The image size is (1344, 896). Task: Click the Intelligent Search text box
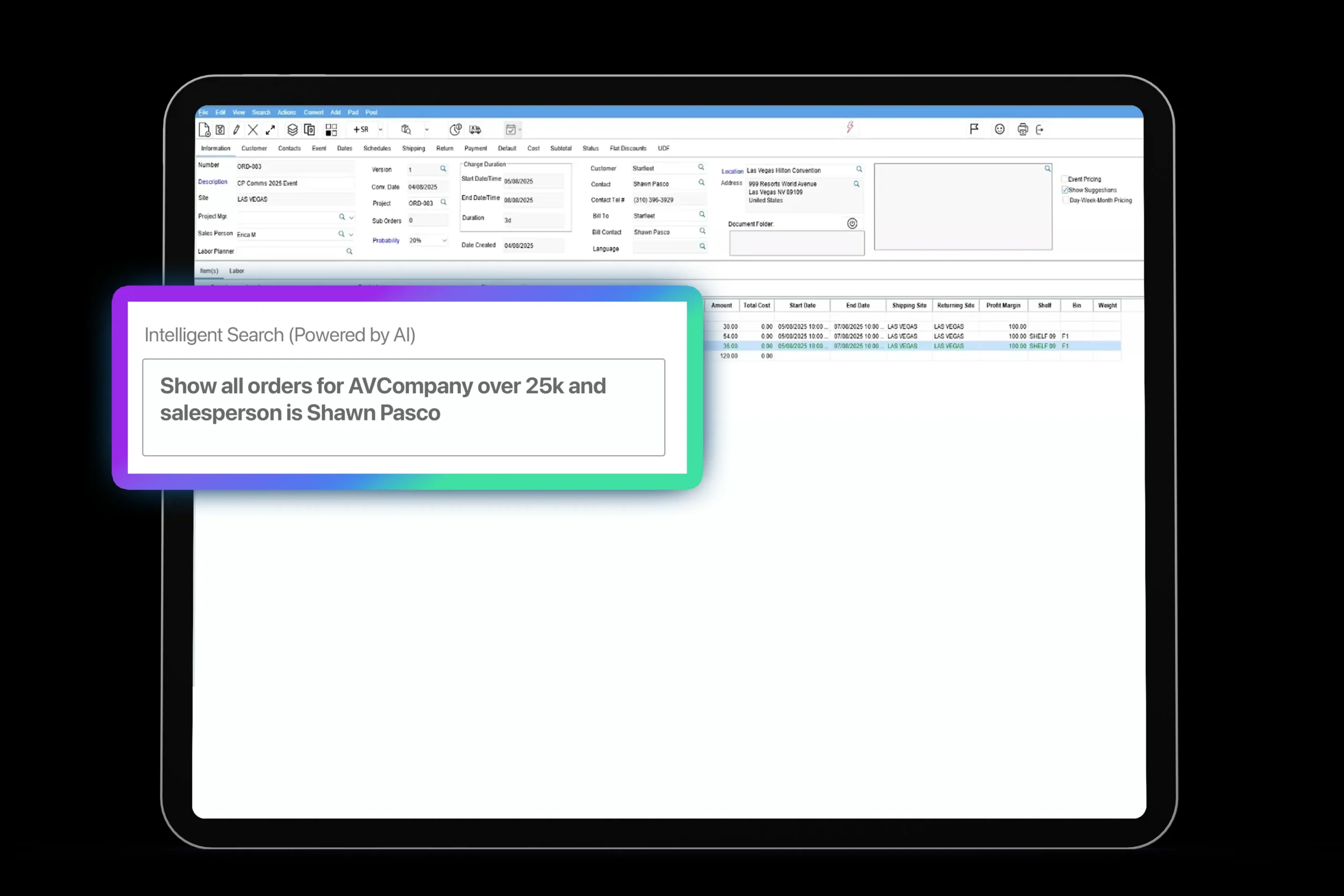tap(403, 407)
